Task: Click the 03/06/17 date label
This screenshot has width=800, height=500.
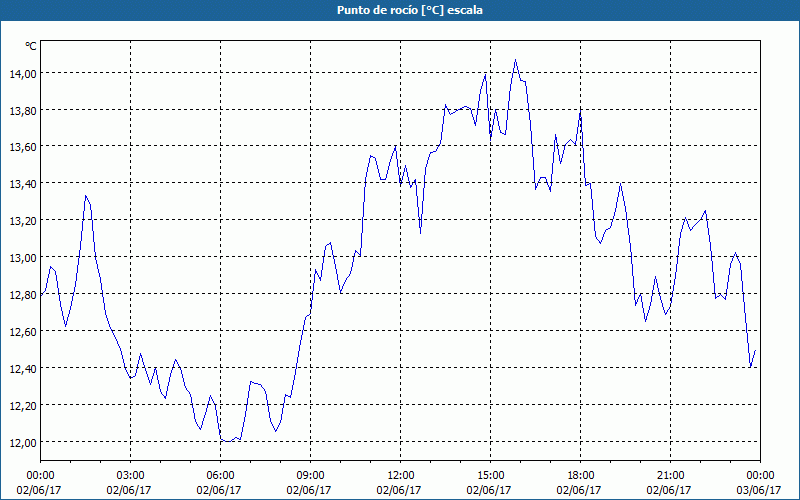Action: pyautogui.click(x=759, y=490)
